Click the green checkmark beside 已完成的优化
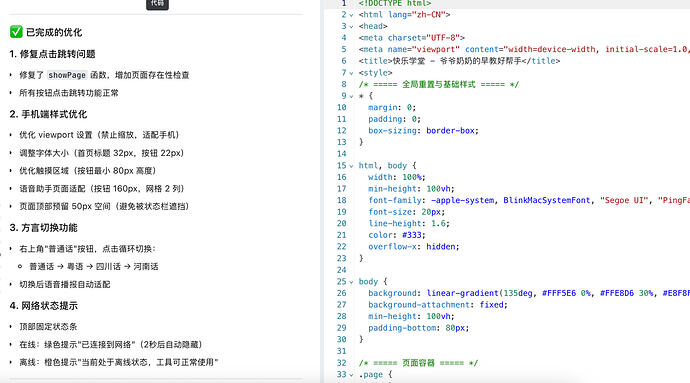 pos(16,32)
